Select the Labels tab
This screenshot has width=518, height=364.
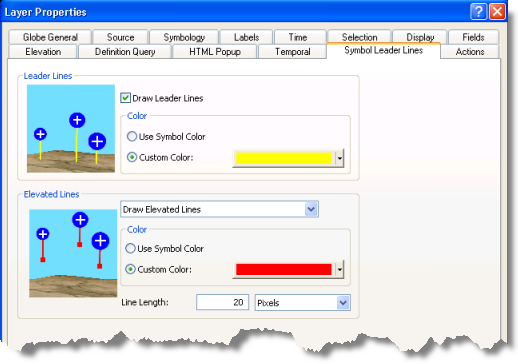point(246,37)
